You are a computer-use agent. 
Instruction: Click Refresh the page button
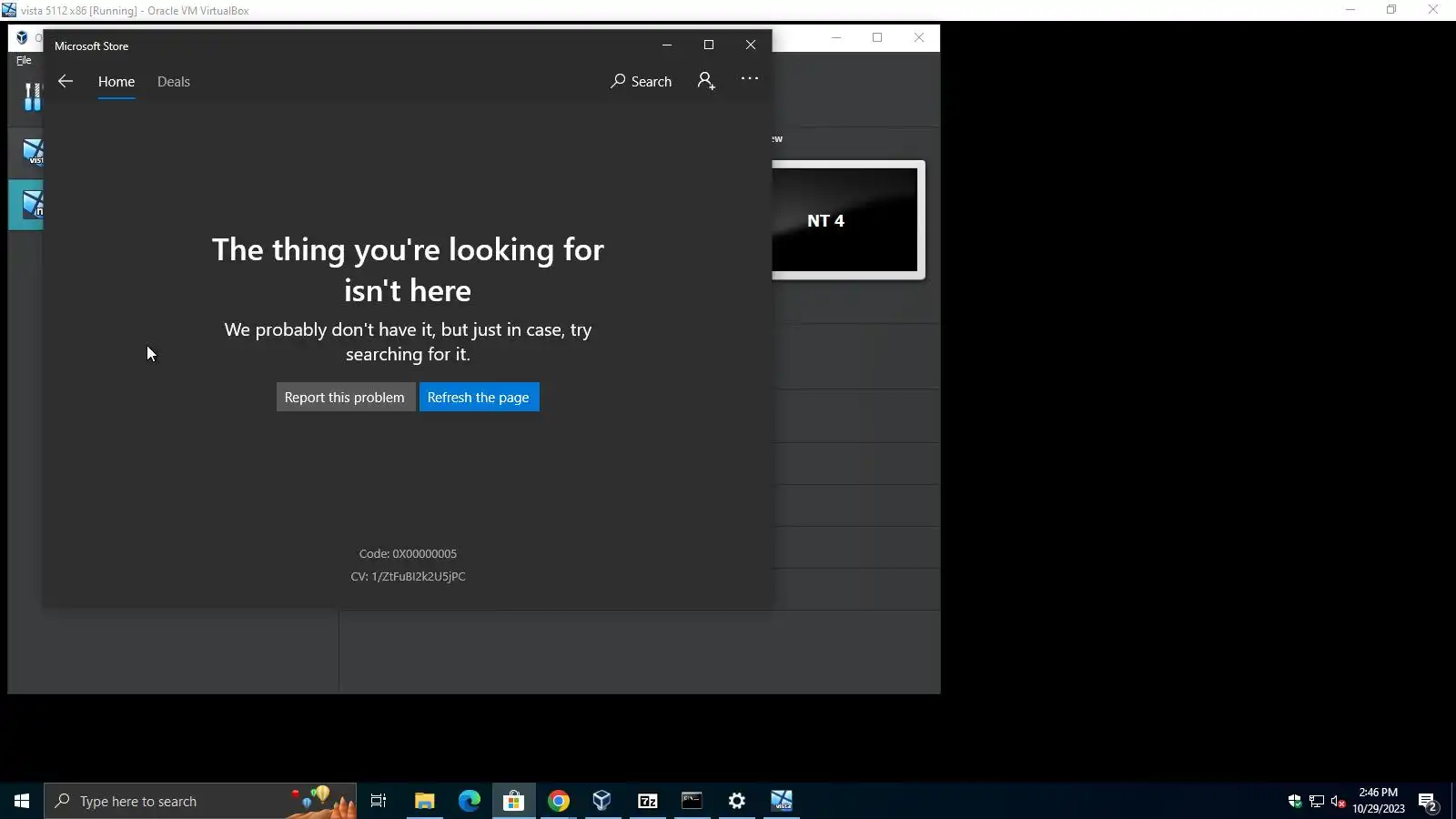point(479,397)
